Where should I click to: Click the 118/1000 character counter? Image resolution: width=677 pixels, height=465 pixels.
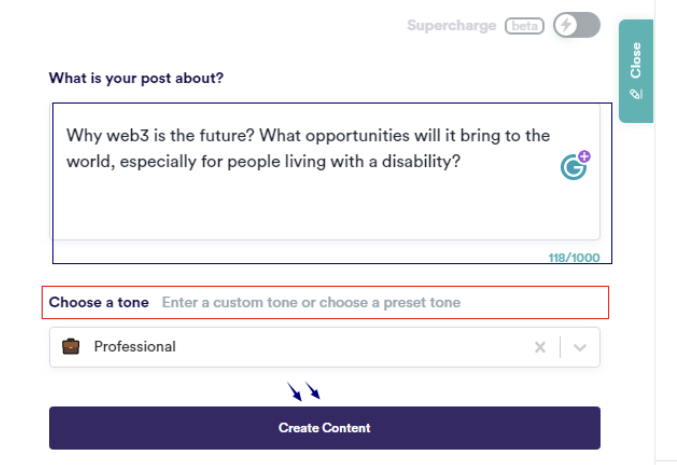pyautogui.click(x=573, y=257)
